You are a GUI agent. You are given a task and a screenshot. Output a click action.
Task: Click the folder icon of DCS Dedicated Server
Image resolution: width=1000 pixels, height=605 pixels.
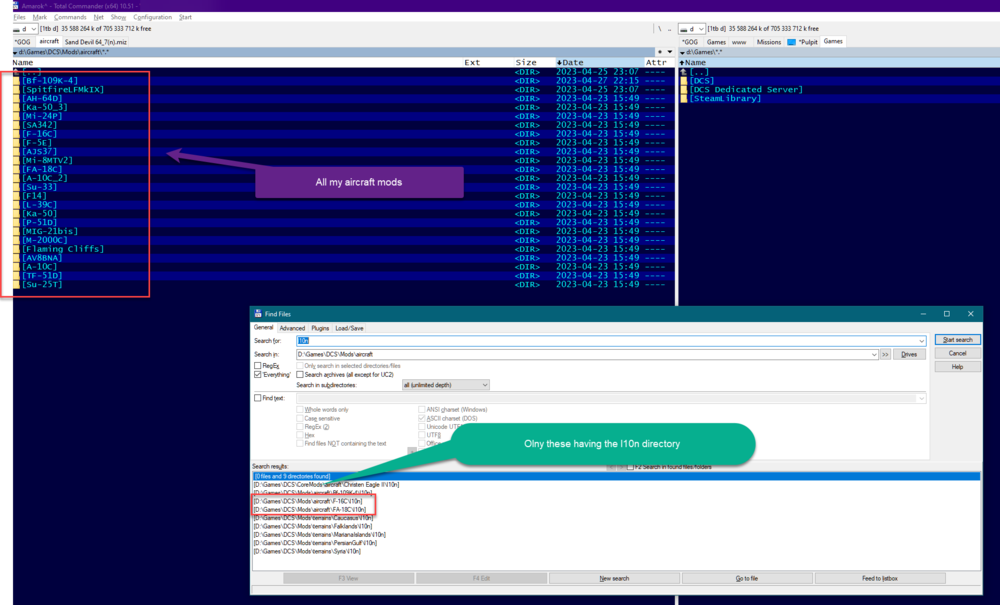pos(684,89)
